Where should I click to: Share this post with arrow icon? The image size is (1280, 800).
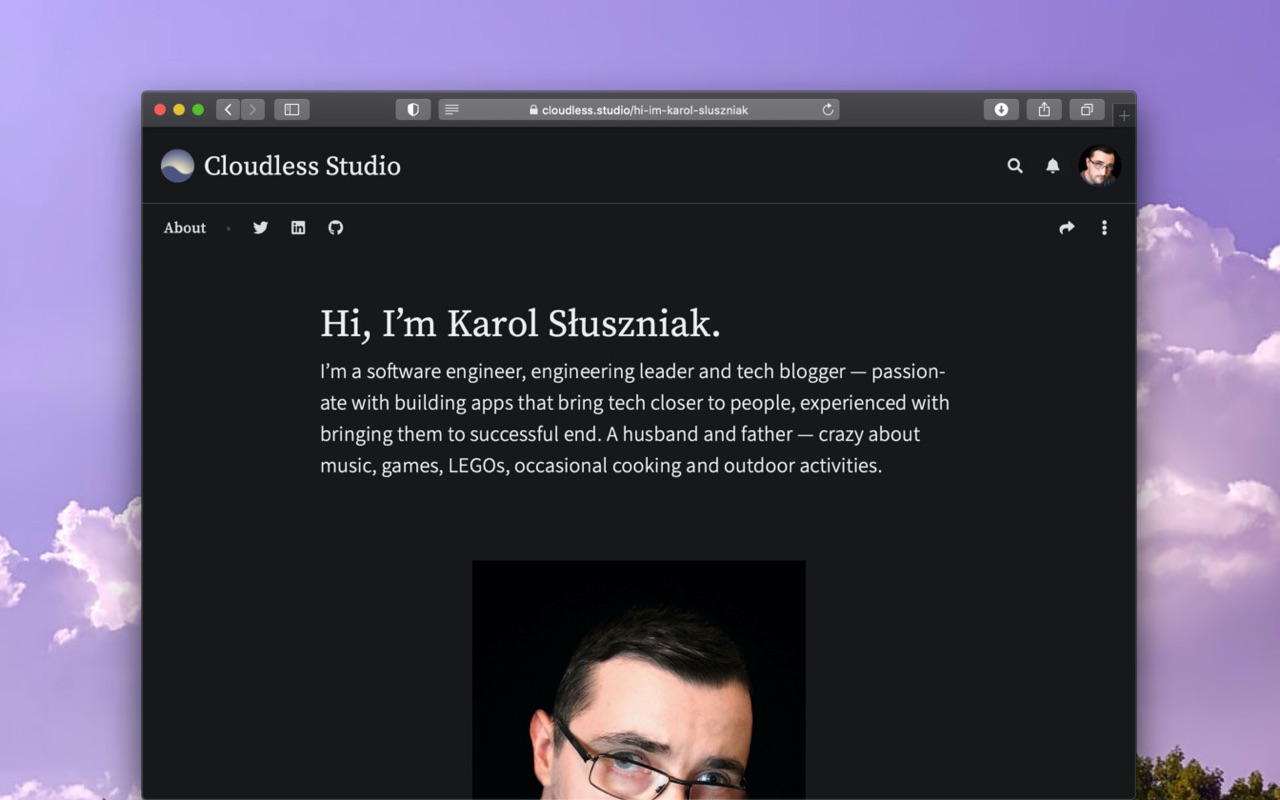1067,228
